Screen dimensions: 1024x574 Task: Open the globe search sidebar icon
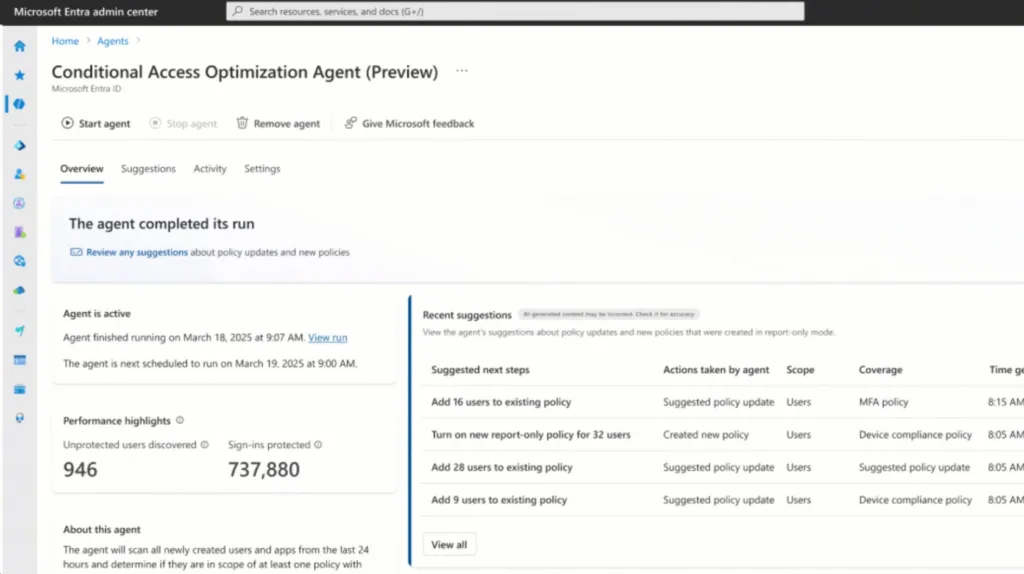tap(20, 261)
